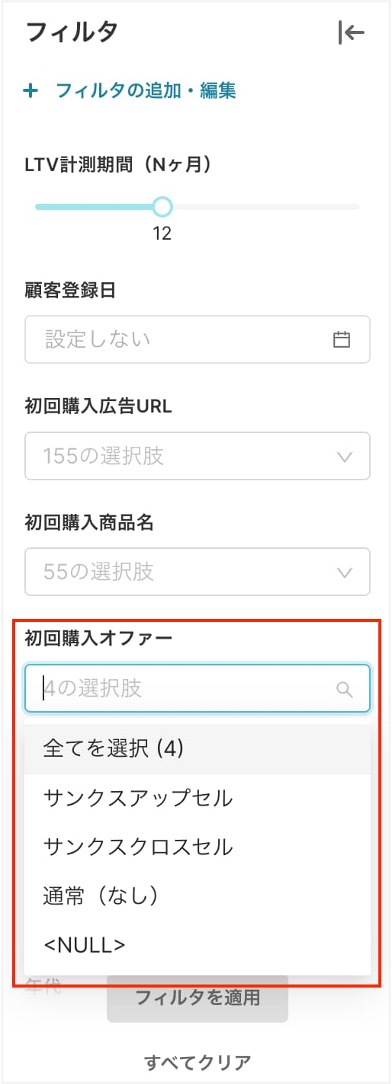
Task: Open the 55の選択肢 combo box
Action: [x=197, y=572]
